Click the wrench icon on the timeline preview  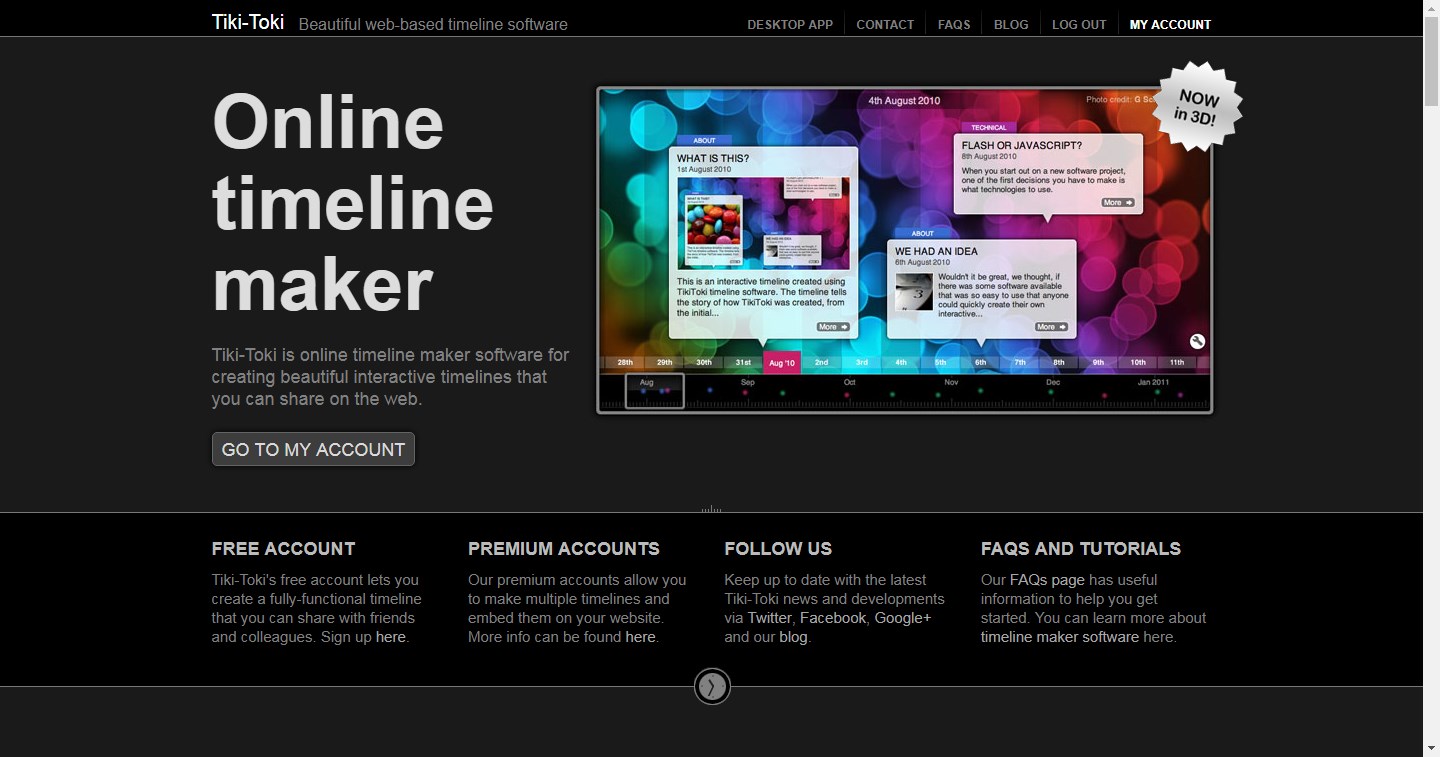[x=1197, y=341]
